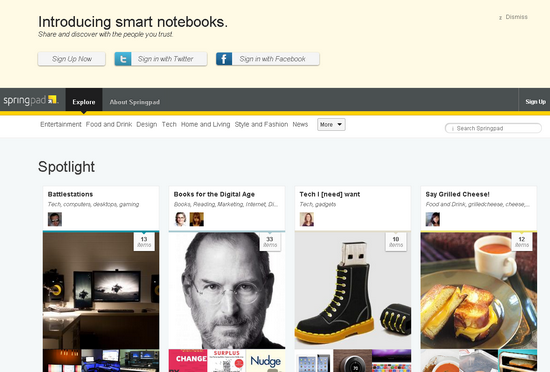Click the Sign Up Now button
This screenshot has height=372, width=550.
tap(72, 59)
